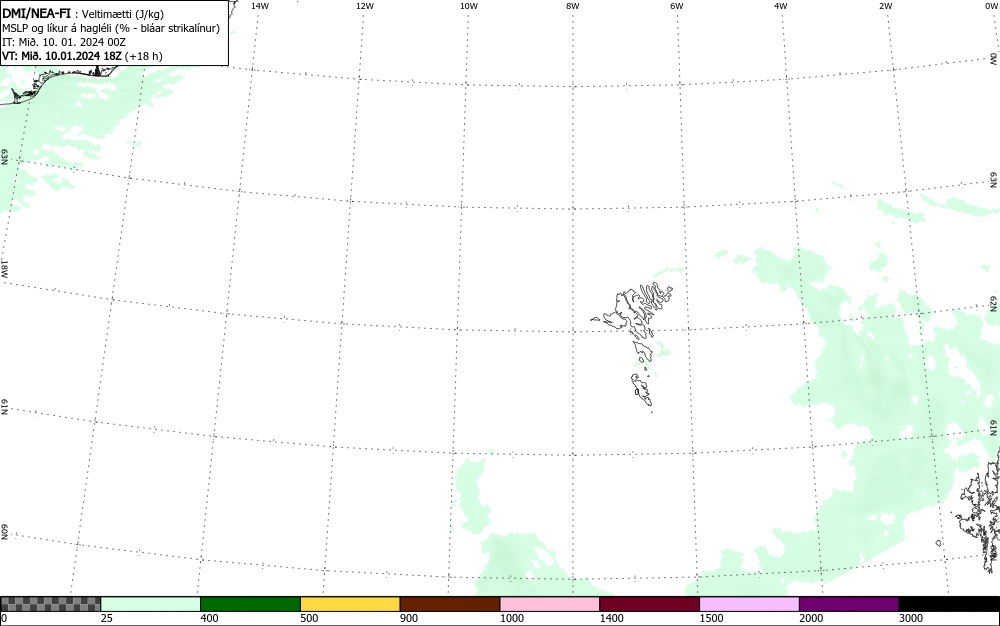
Task: Click the brown 900–1000 legend swatch
Action: (450, 604)
